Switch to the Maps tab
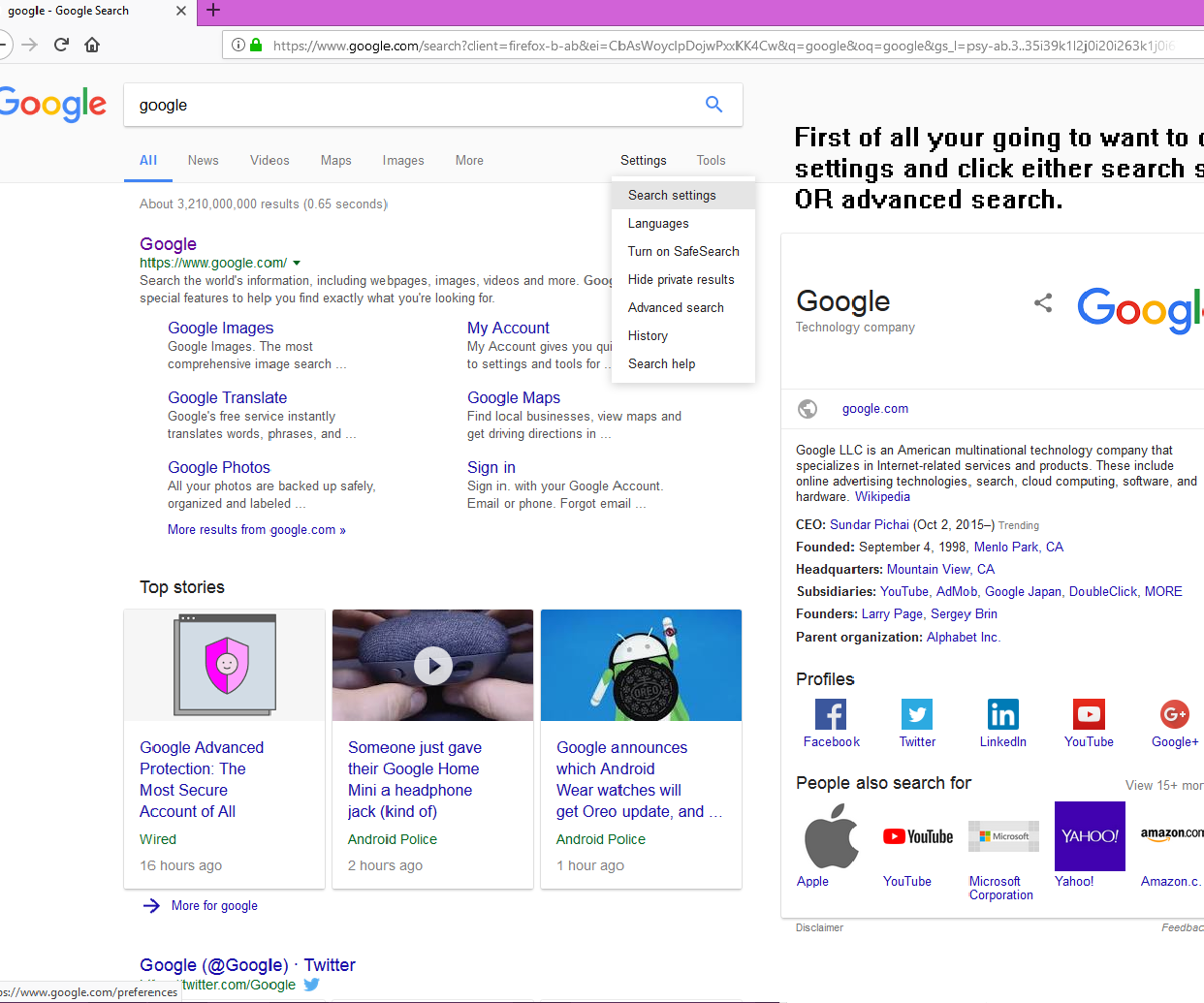 click(x=335, y=160)
